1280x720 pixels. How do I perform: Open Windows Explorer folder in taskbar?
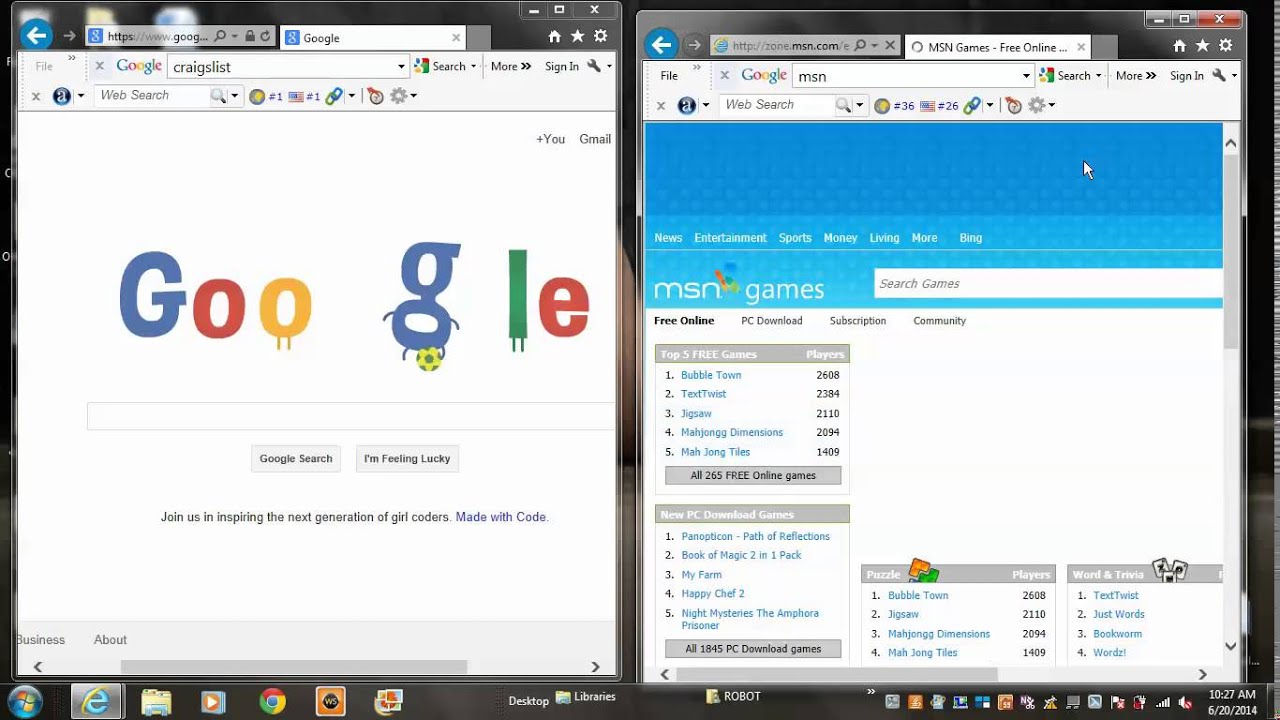point(155,701)
